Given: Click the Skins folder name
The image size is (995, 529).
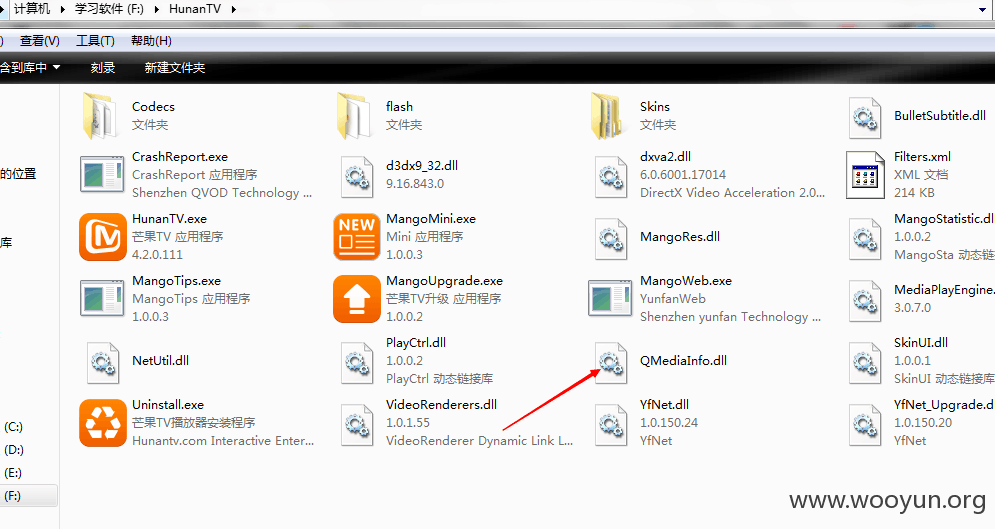Looking at the screenshot, I should click(655, 107).
